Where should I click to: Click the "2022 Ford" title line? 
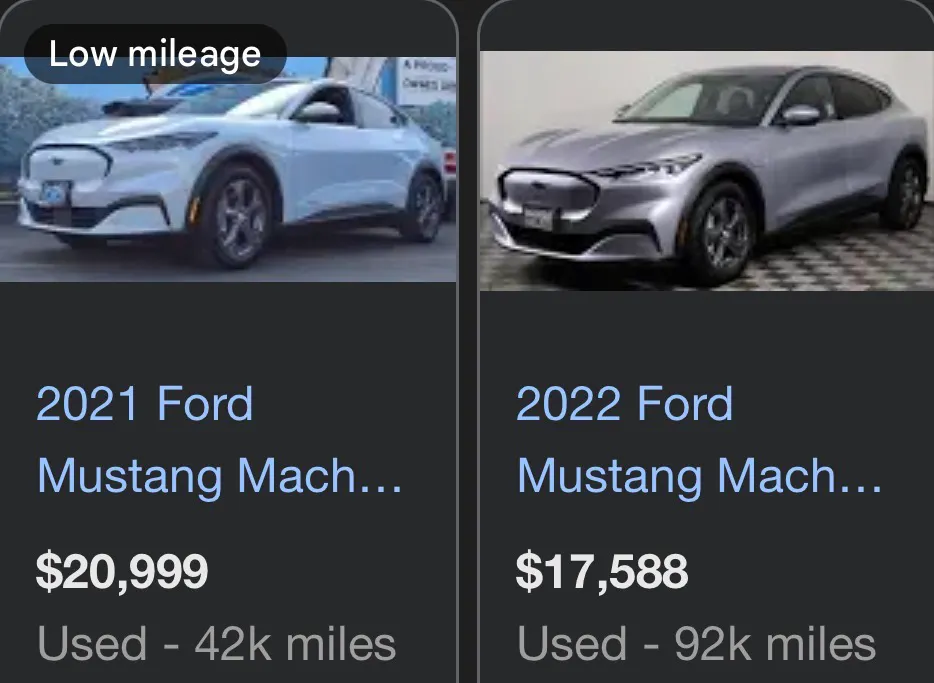625,405
